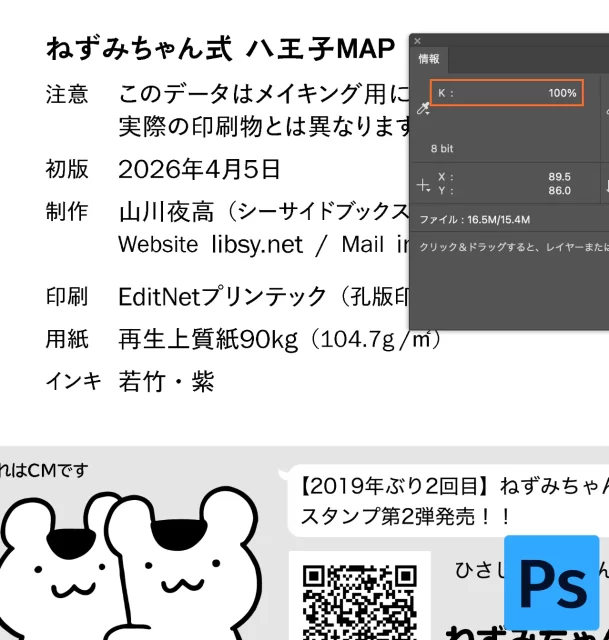609x640 pixels.
Task: Close the 情報 panel with the X
Action: 418,41
